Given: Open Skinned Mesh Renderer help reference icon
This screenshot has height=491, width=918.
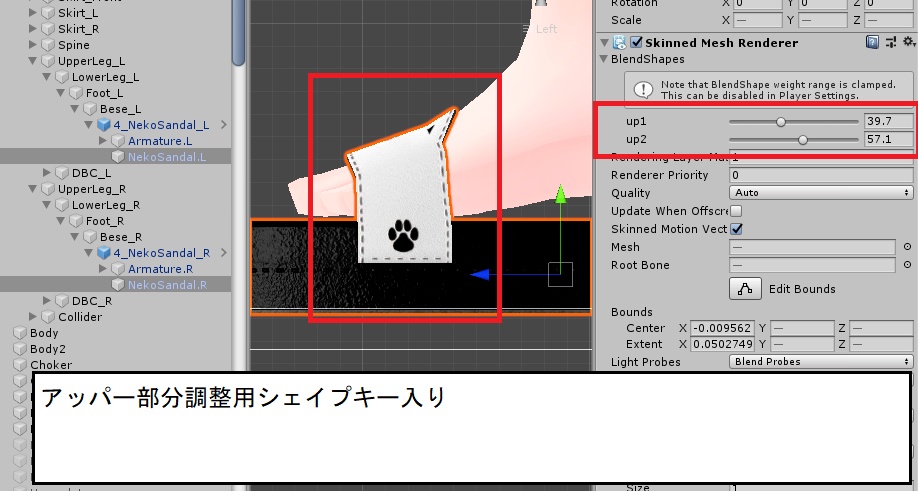Looking at the screenshot, I should (872, 42).
